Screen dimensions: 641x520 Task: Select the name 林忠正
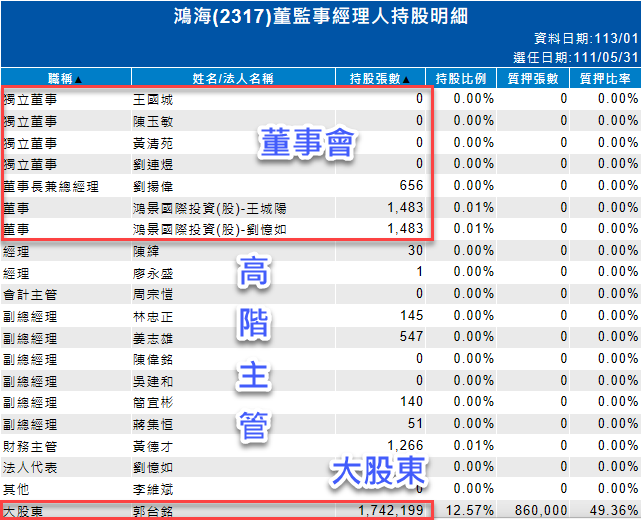[153, 316]
